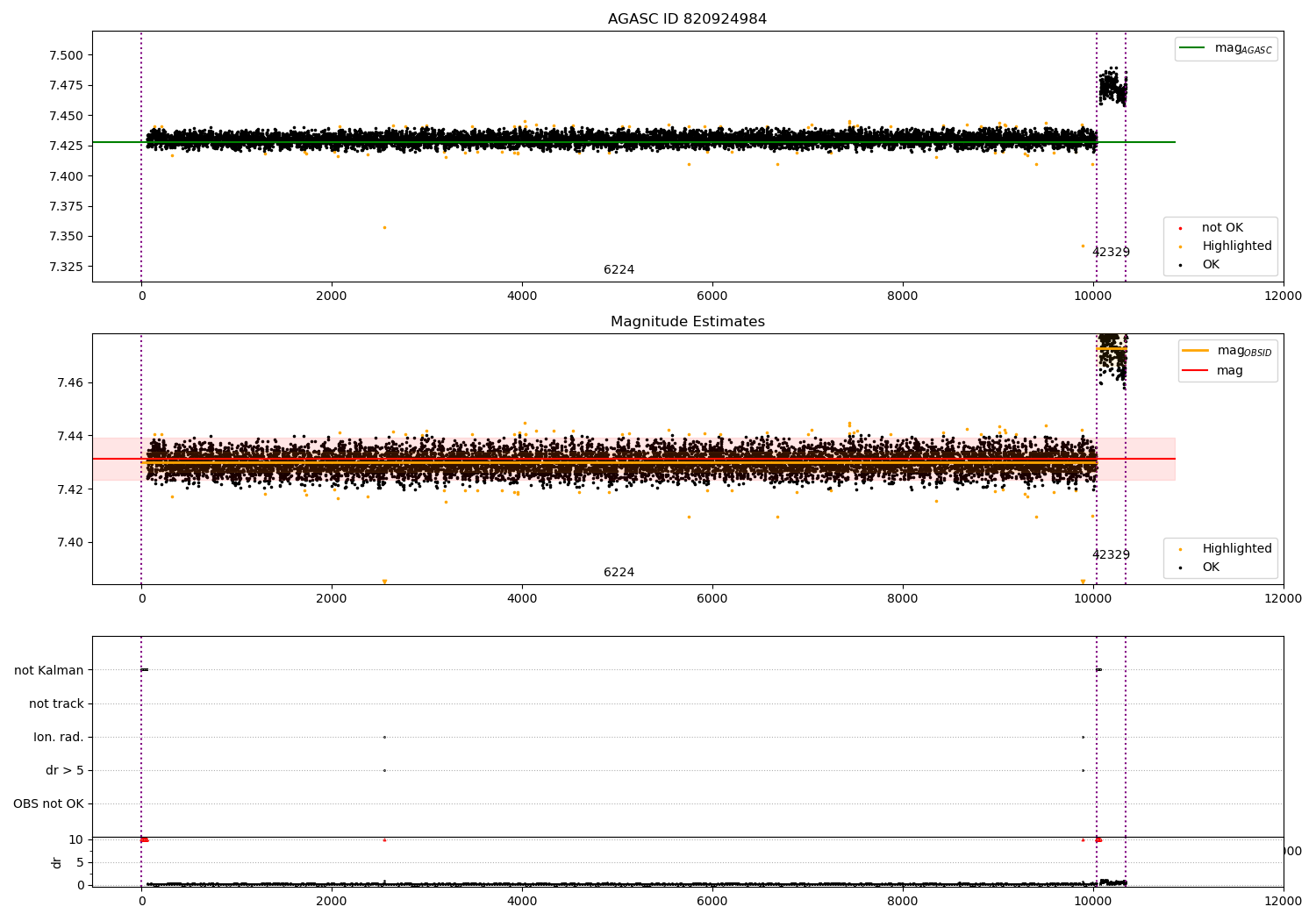Click the '6224' annotation in middle plot
The width and height of the screenshot is (1316, 921).
[x=619, y=573]
